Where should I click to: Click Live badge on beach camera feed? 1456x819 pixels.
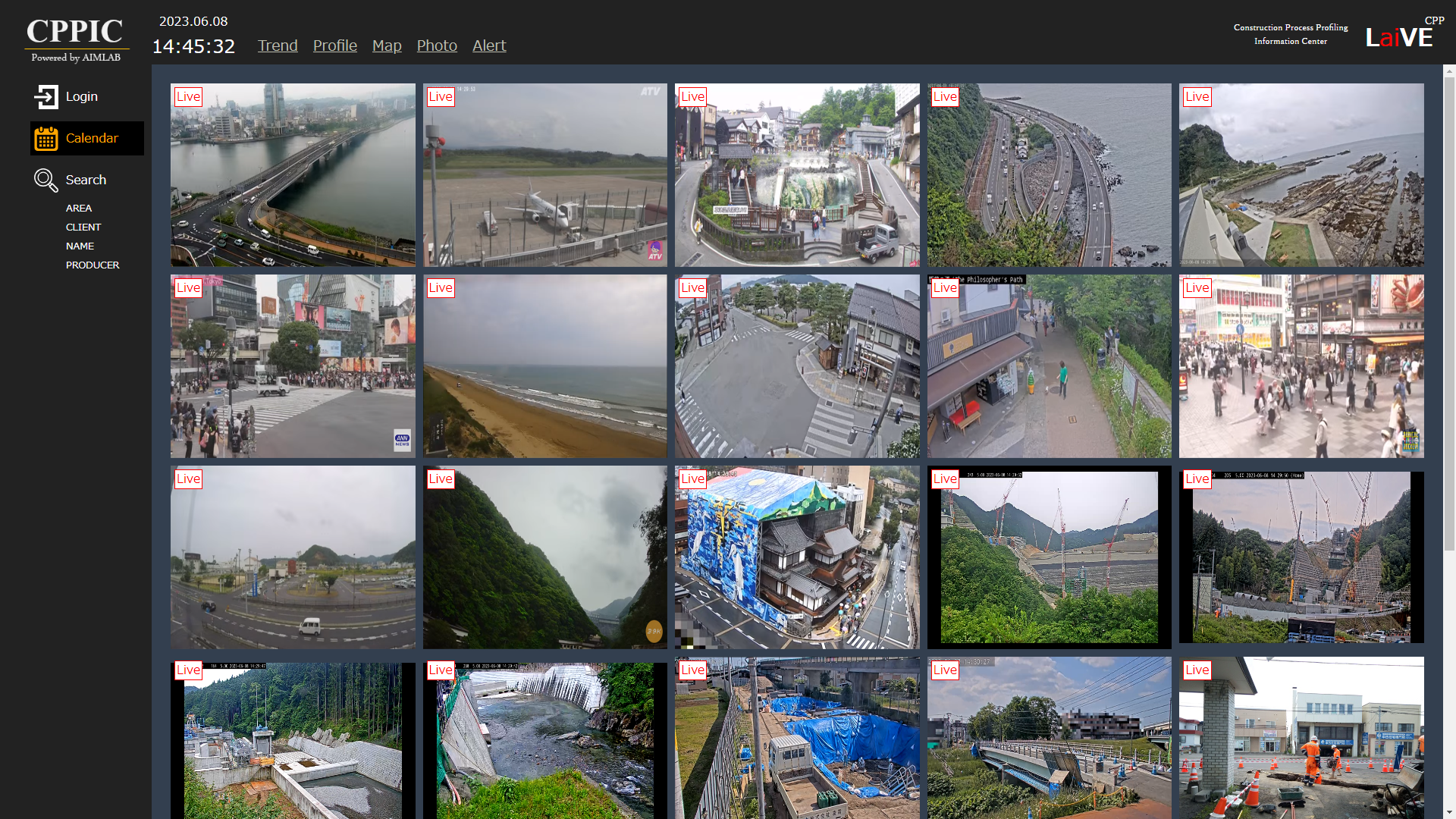point(440,287)
